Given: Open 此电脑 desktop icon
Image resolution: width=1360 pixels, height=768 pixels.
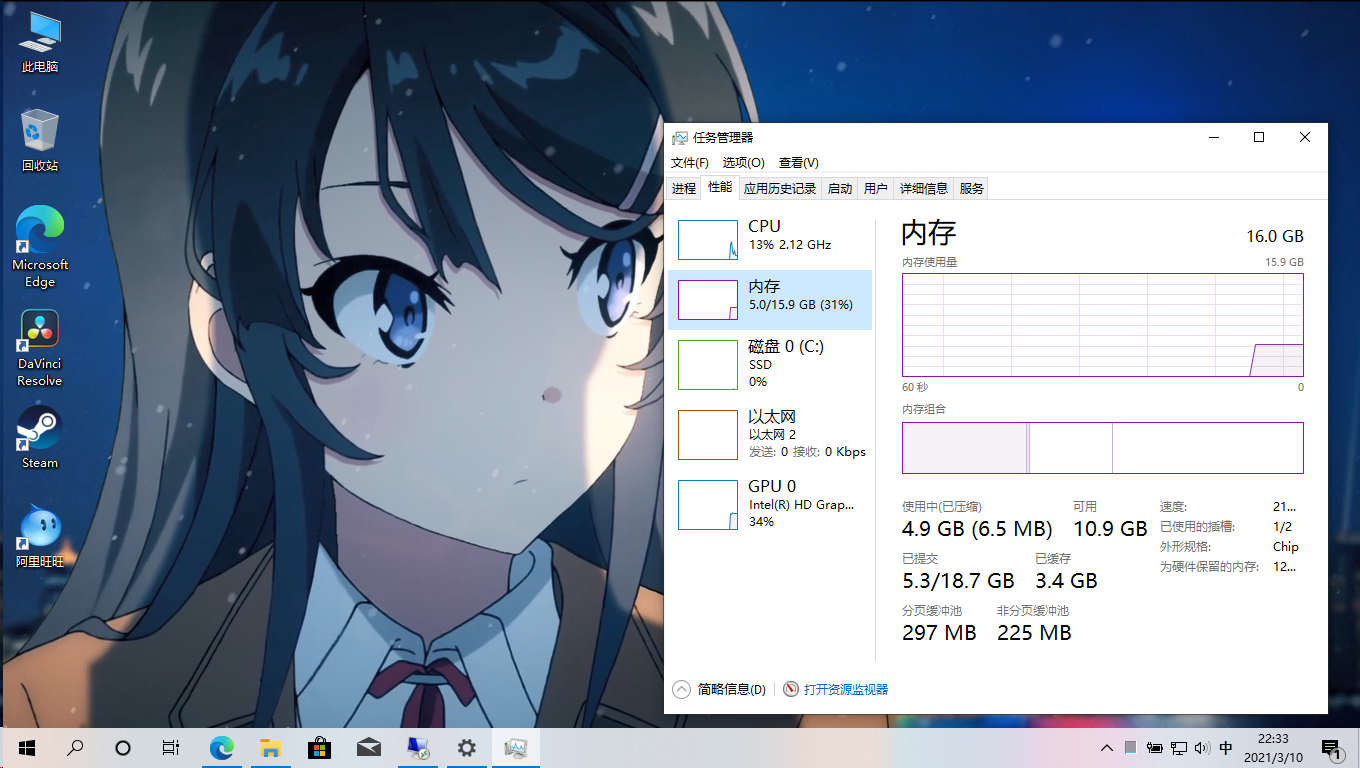Looking at the screenshot, I should coord(40,43).
